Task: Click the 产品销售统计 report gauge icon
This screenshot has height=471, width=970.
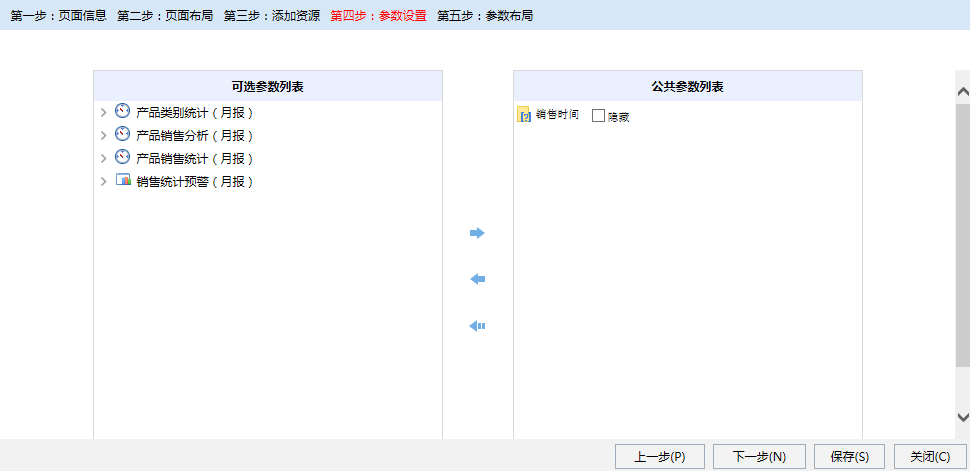Action: point(123,157)
